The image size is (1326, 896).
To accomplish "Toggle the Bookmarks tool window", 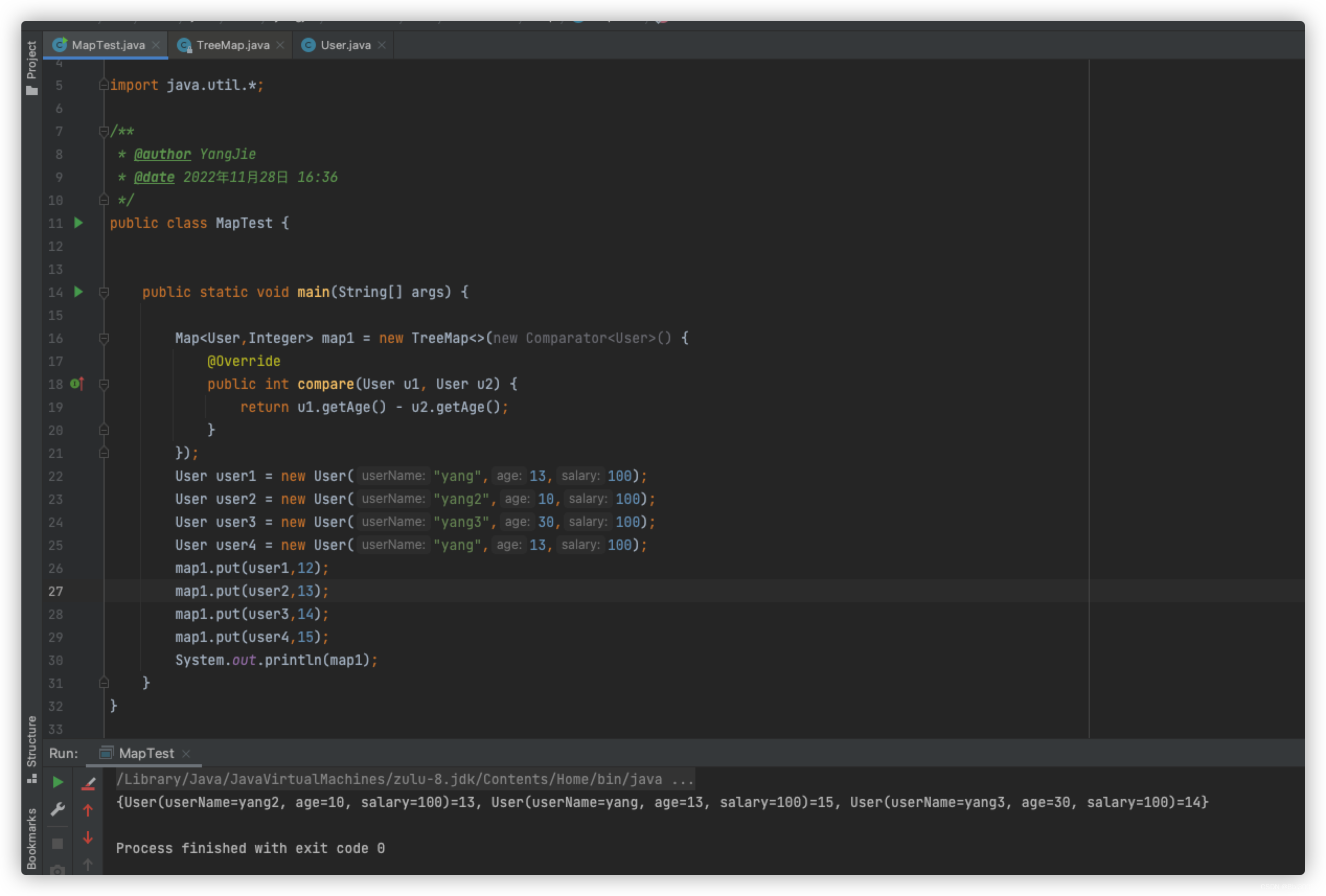I will [31, 837].
